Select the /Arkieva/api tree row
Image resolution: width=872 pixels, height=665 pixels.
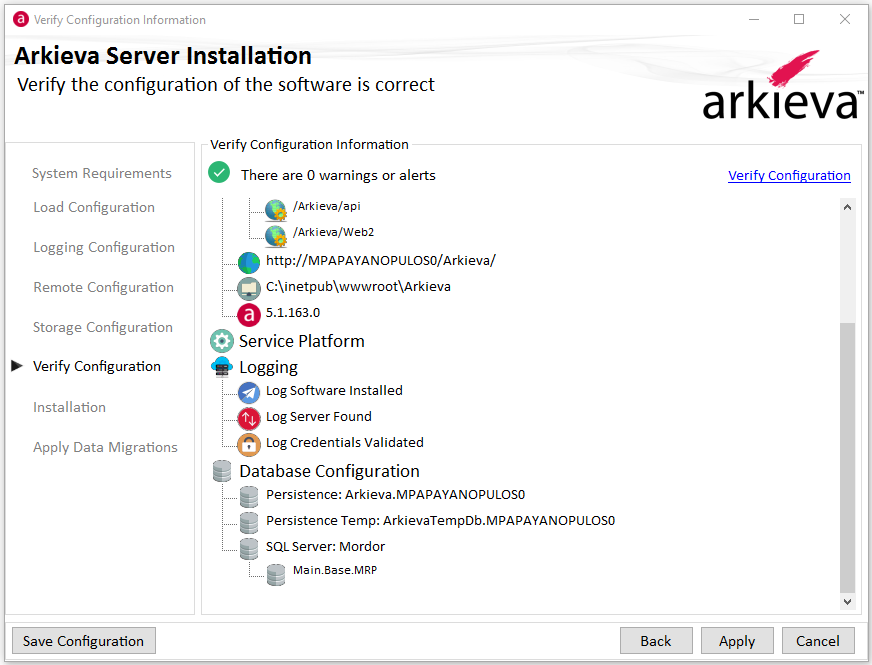point(326,206)
